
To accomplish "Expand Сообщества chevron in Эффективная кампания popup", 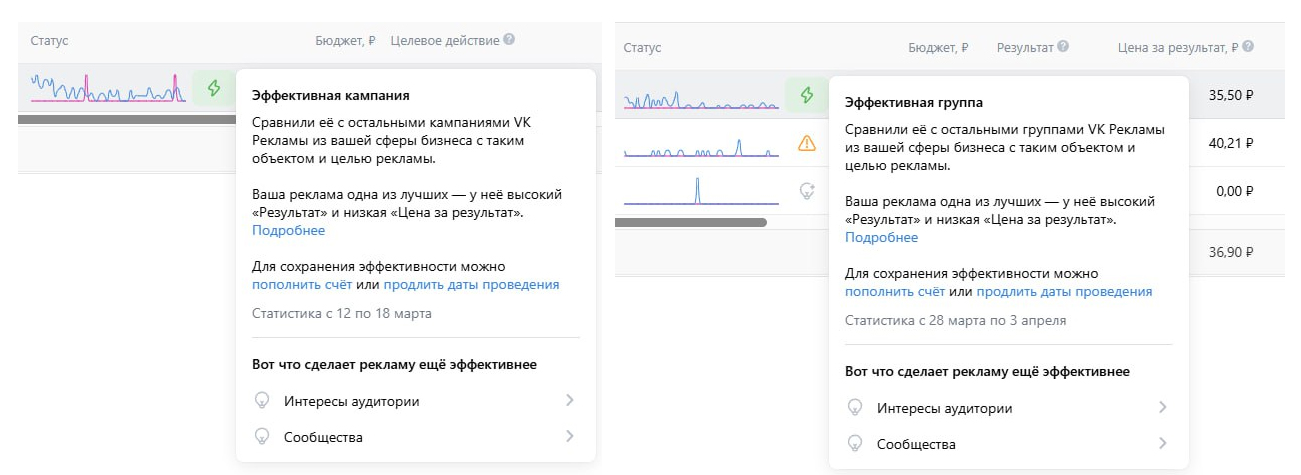I will tap(569, 437).
